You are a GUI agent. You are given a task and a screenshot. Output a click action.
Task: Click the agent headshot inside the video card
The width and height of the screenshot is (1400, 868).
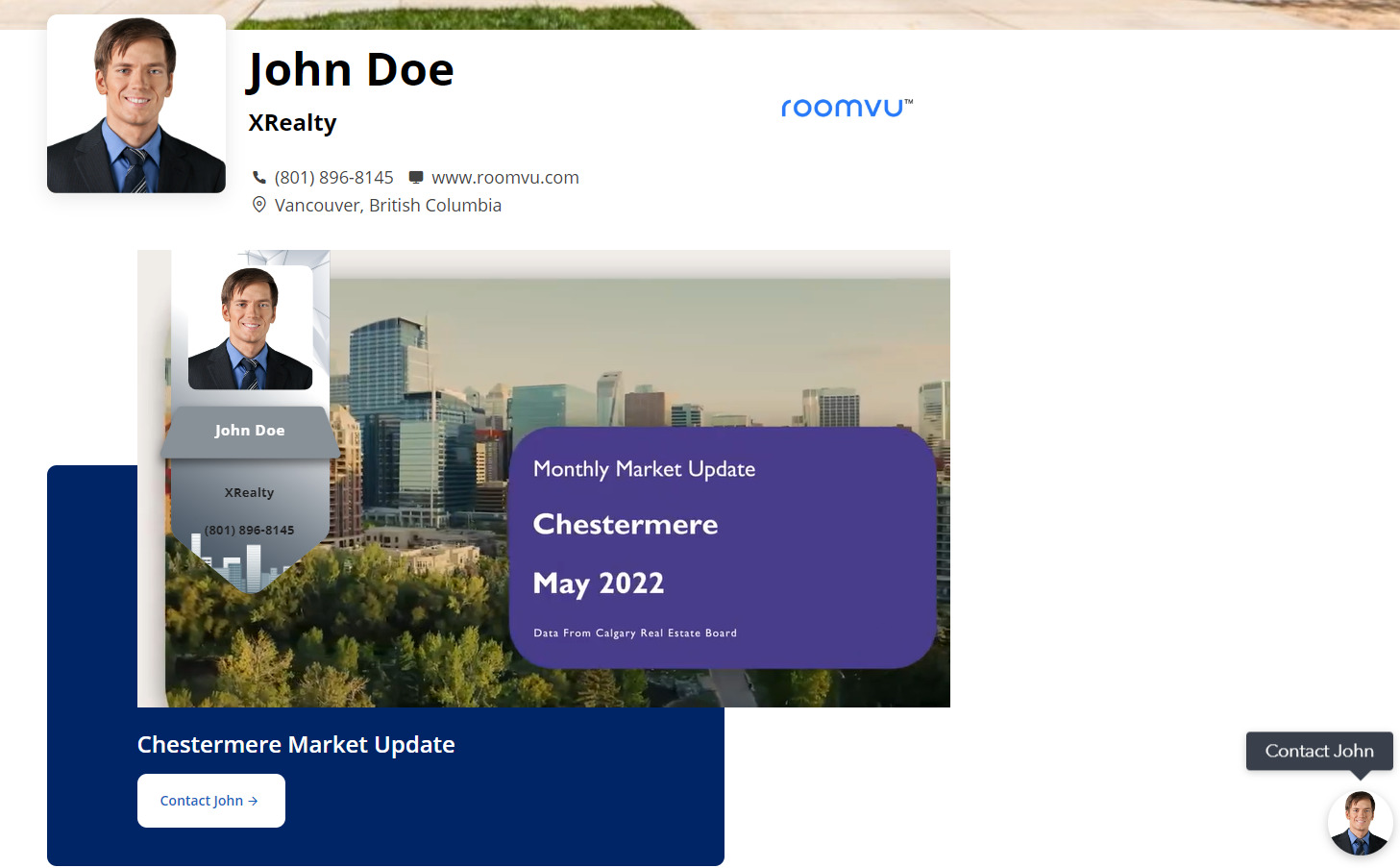click(250, 325)
